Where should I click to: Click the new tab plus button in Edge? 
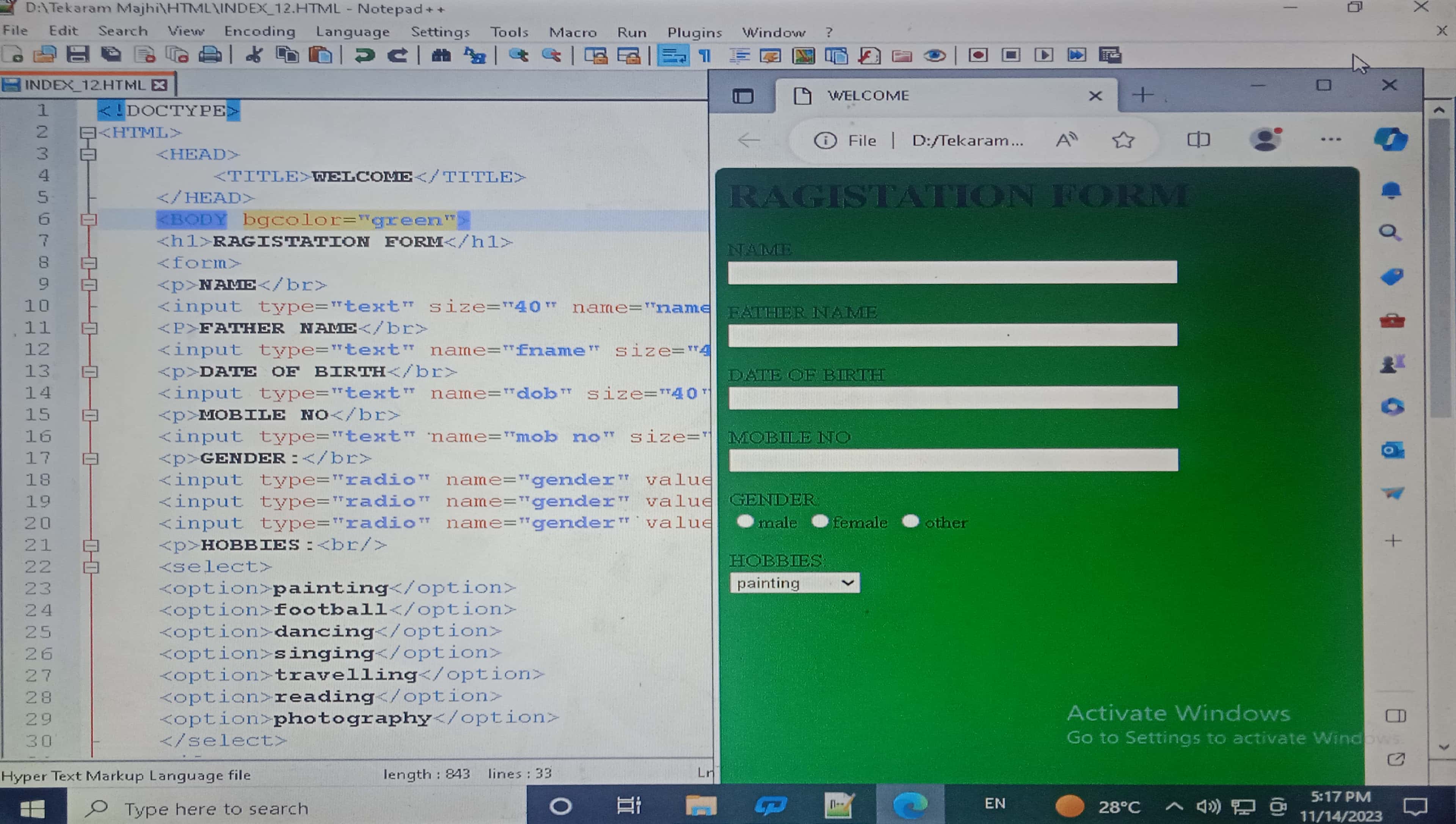[1143, 94]
